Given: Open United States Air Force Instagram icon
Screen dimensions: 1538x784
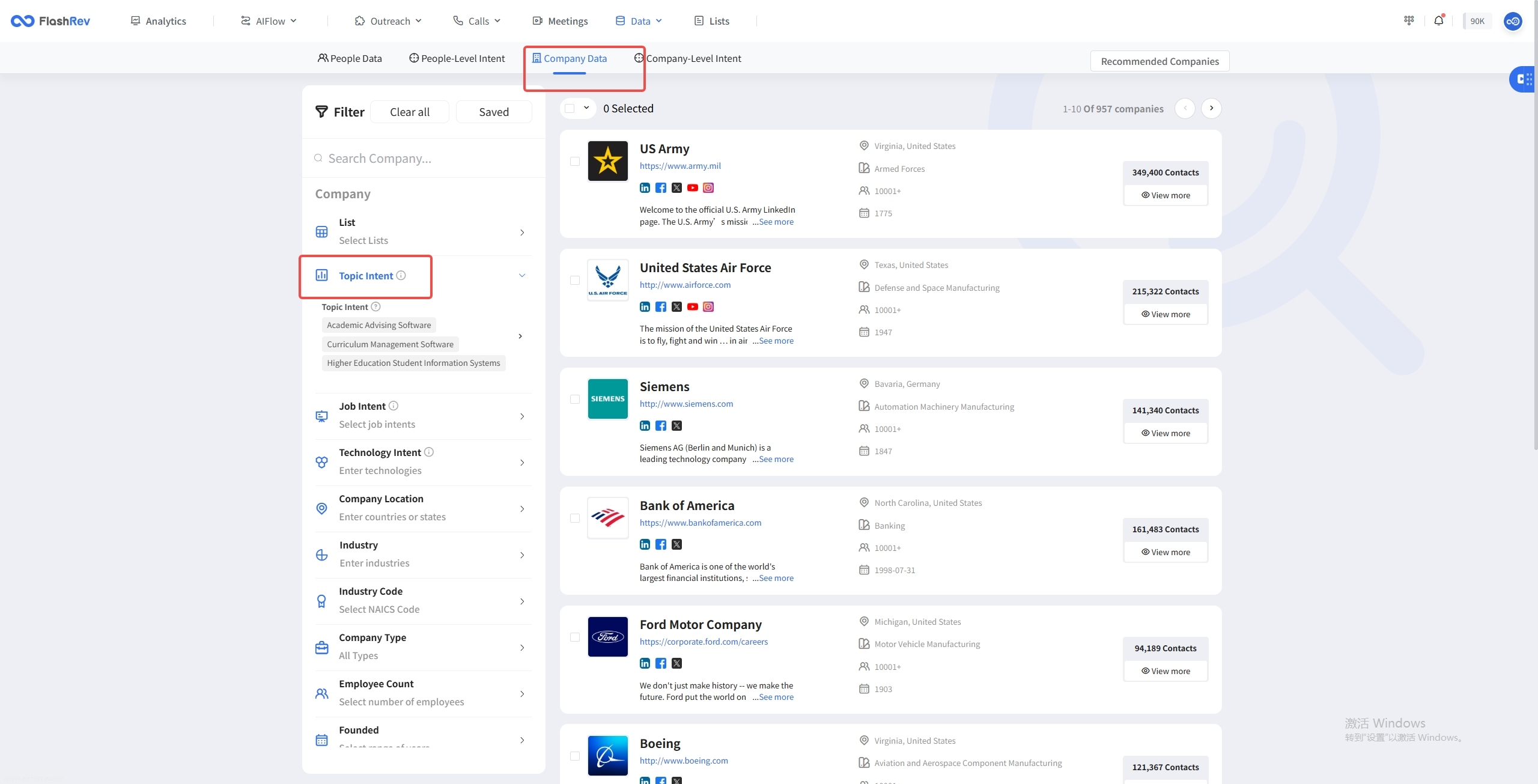Looking at the screenshot, I should click(708, 307).
